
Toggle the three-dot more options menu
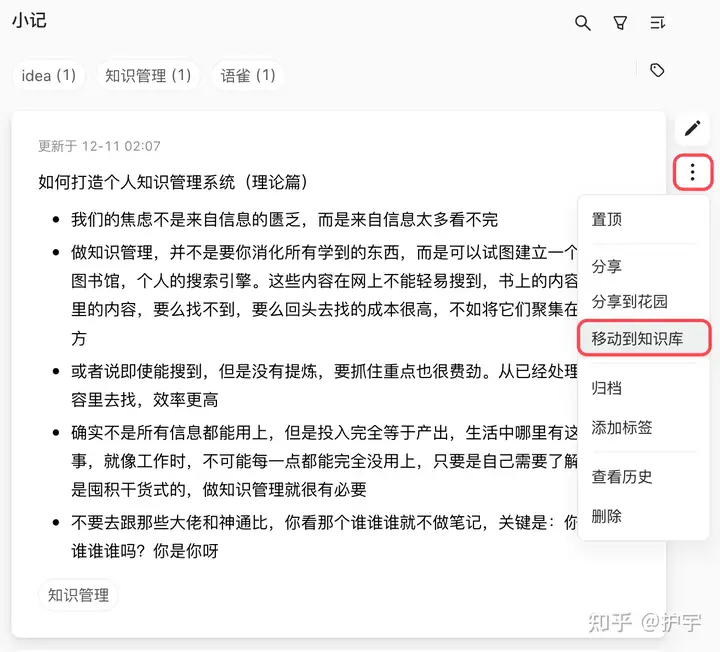click(x=692, y=172)
